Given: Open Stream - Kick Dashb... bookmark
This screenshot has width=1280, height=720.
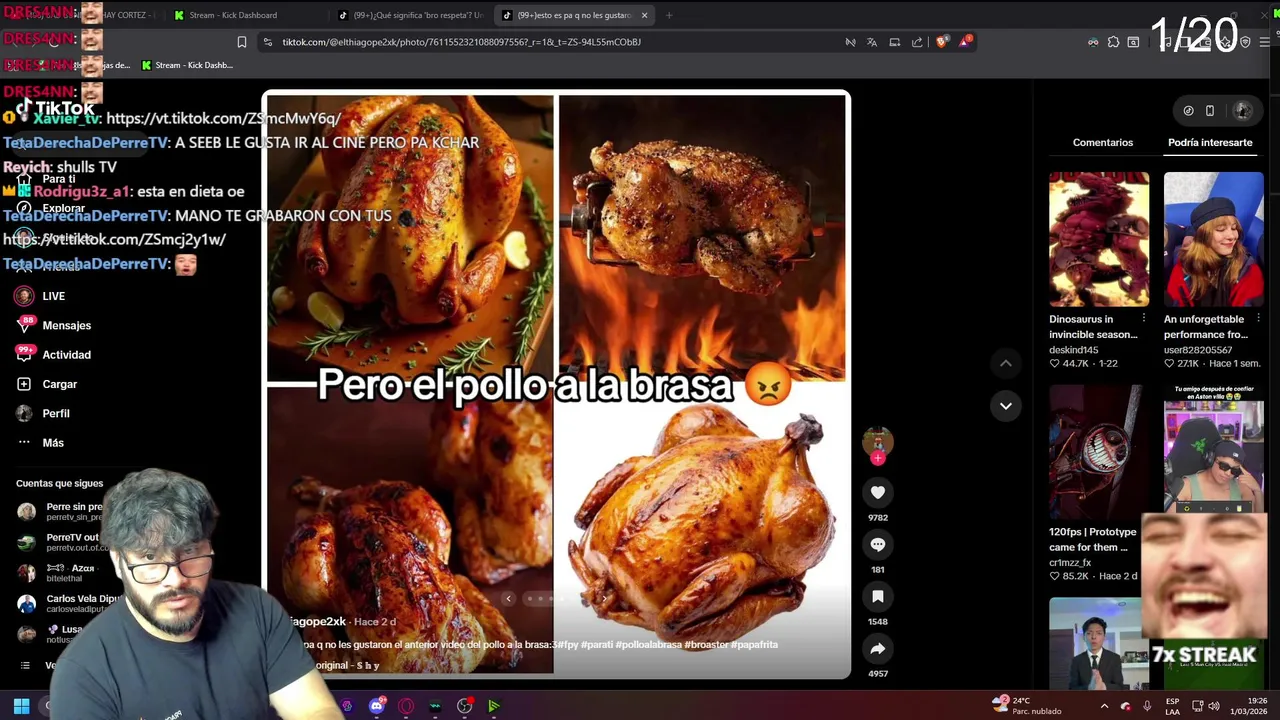Looking at the screenshot, I should pos(187,65).
